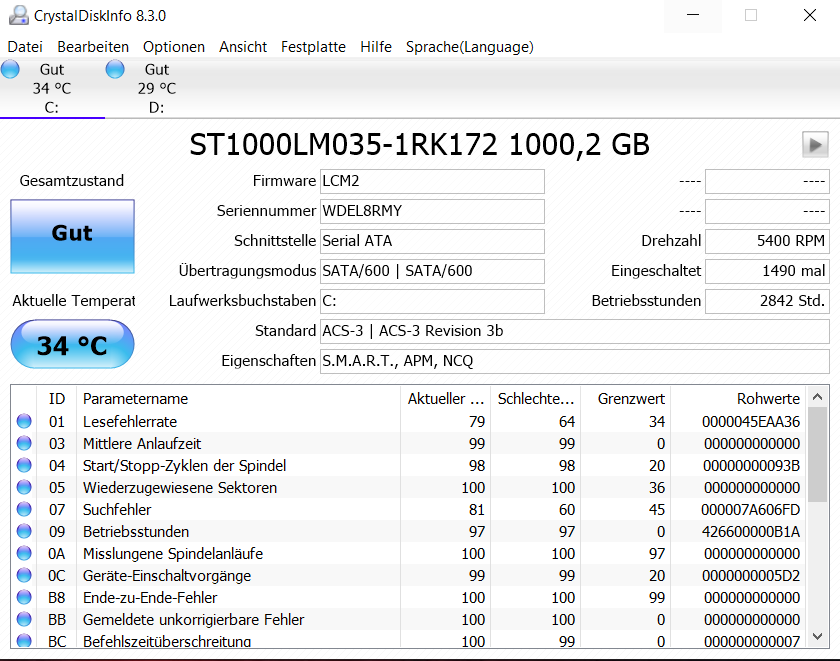840x661 pixels.
Task: Click the ID column header
Action: point(57,399)
